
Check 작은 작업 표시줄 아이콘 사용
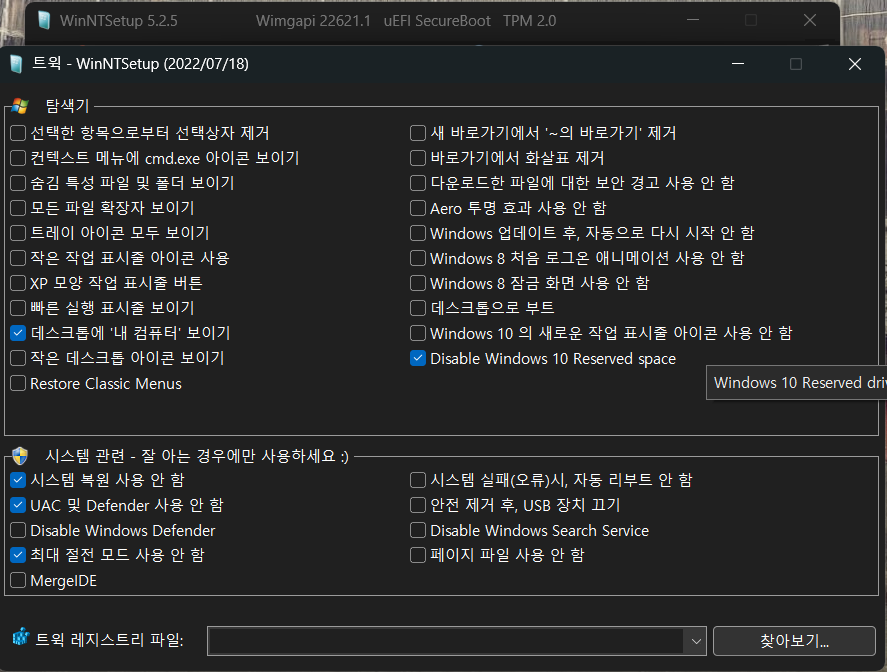click(x=18, y=258)
